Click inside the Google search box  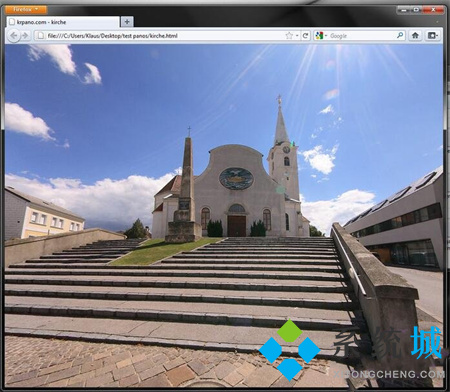click(362, 36)
